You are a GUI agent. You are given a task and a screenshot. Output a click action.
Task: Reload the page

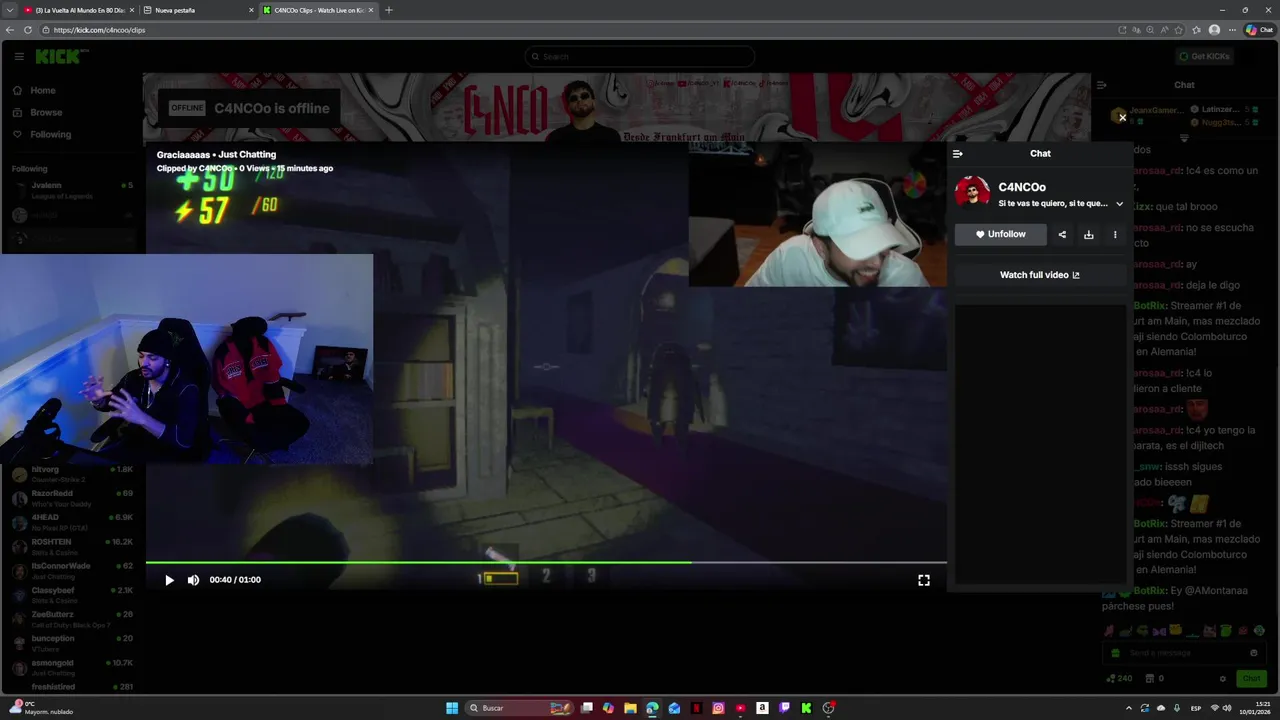(x=28, y=30)
